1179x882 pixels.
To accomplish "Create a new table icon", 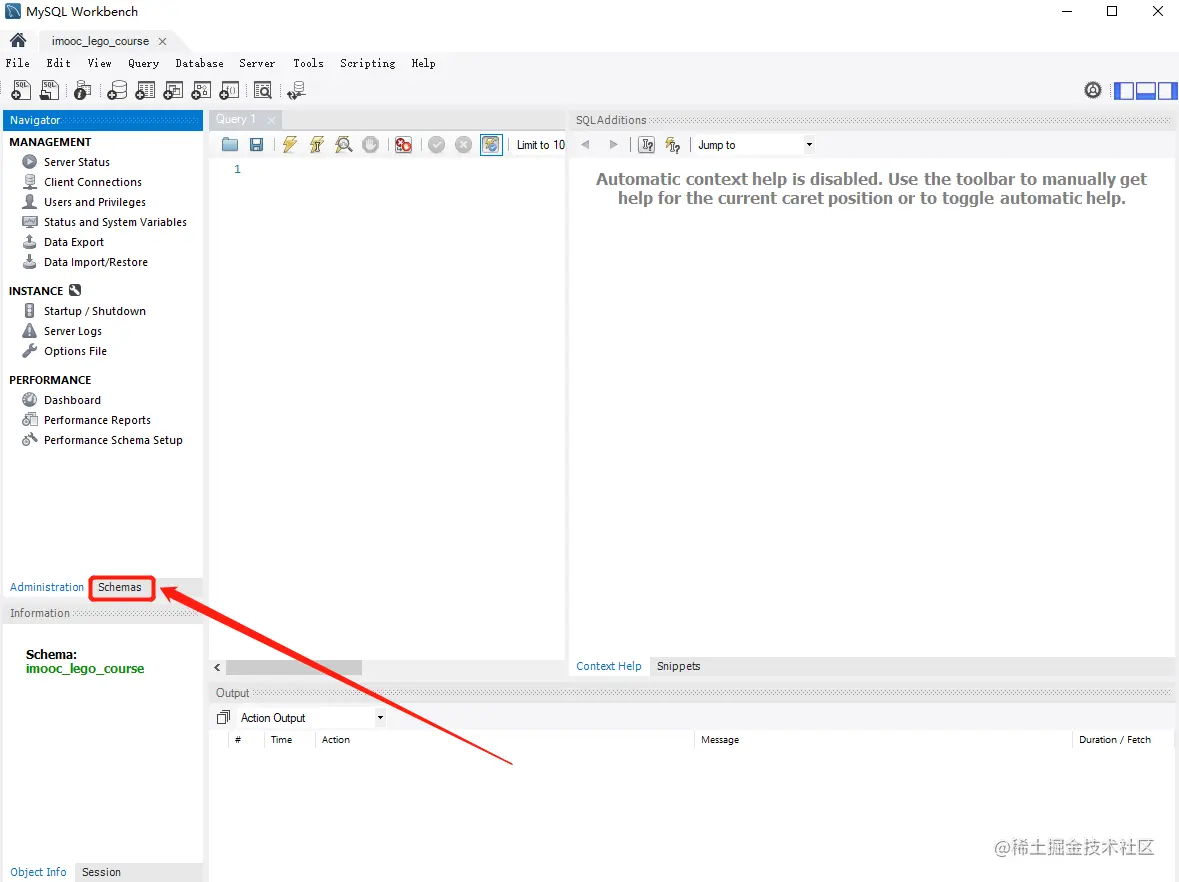I will click(x=145, y=91).
